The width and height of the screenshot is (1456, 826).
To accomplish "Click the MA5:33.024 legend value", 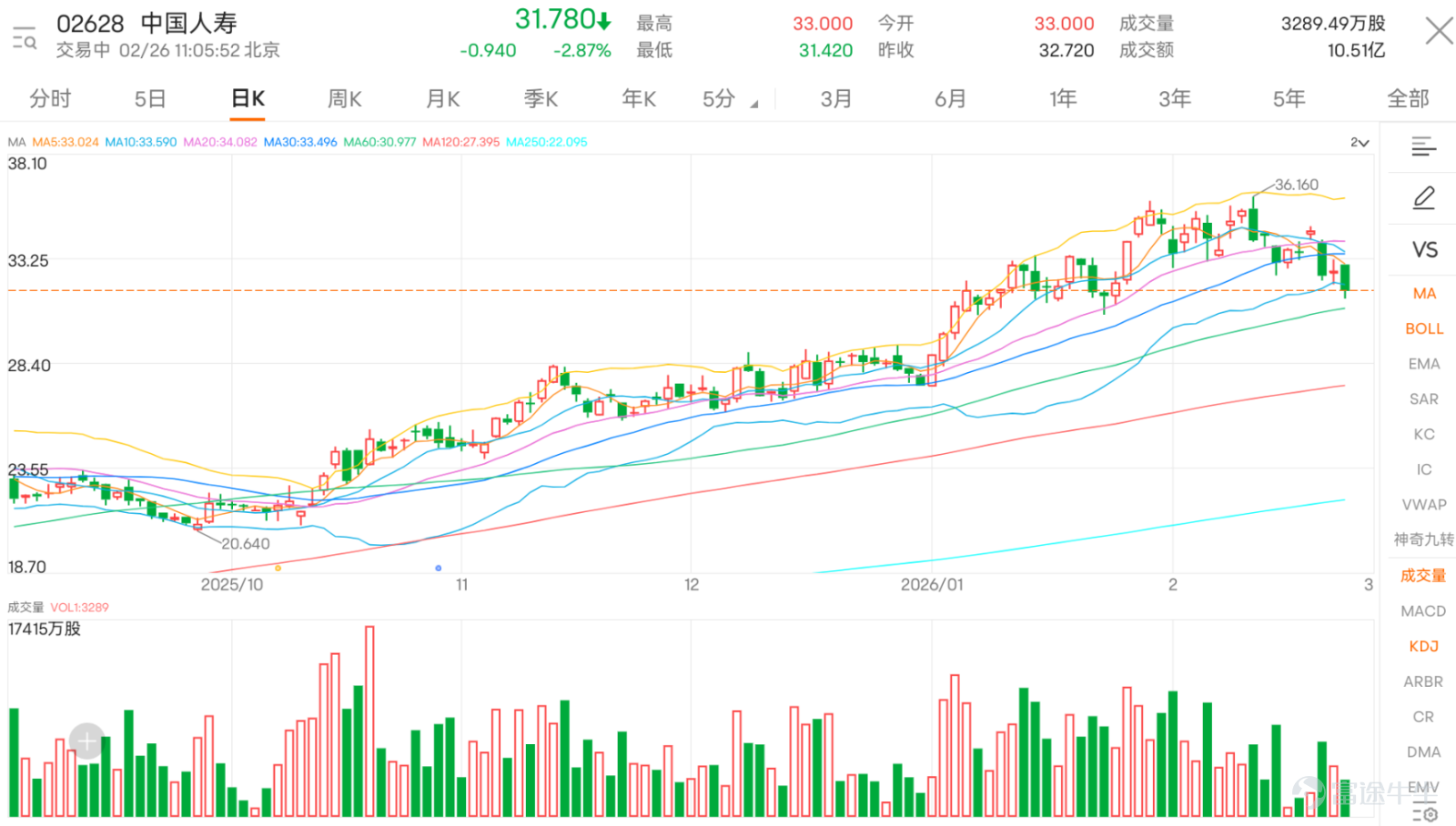I will point(66,143).
